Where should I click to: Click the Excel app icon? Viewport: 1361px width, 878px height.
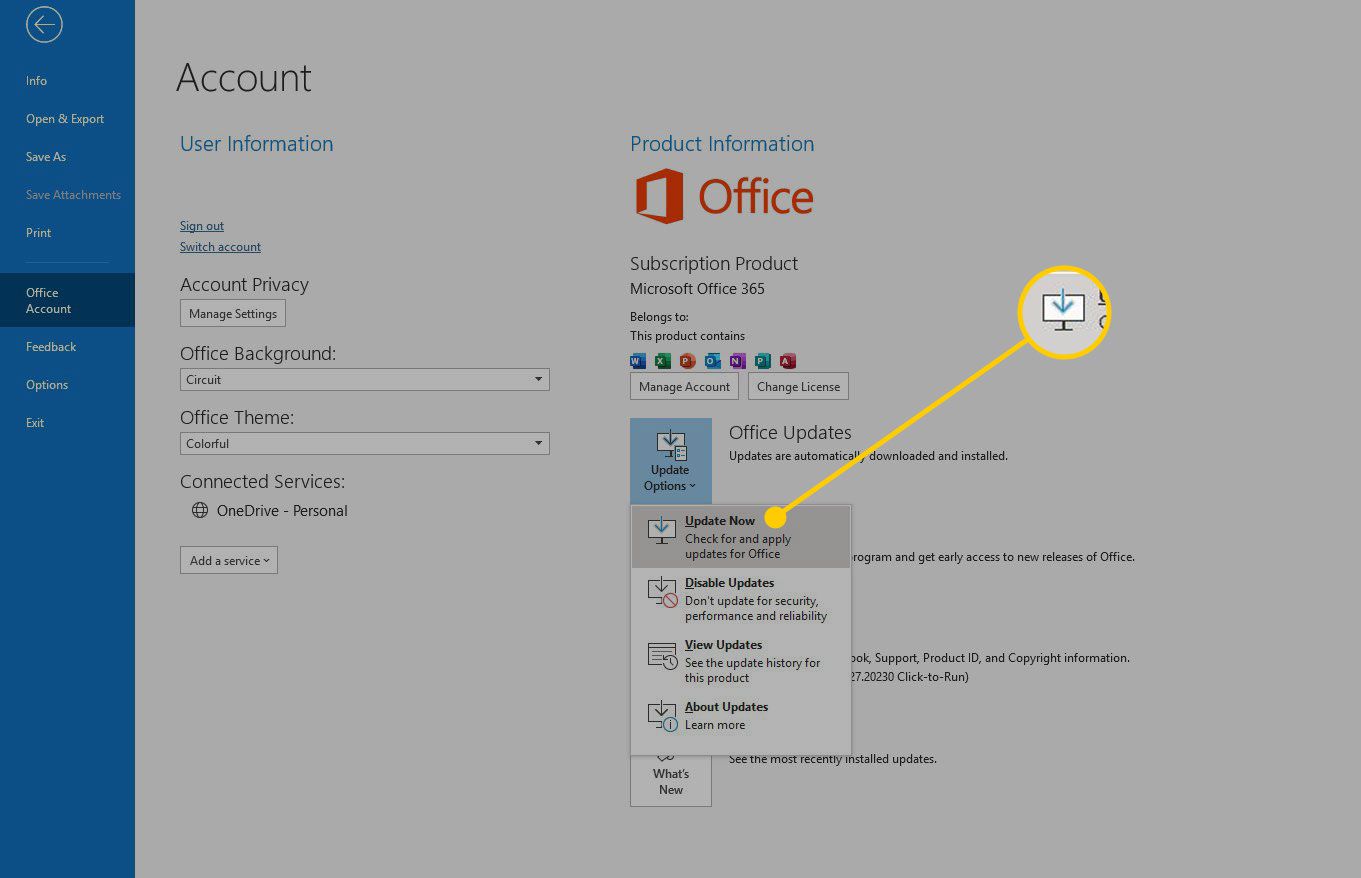(x=662, y=361)
